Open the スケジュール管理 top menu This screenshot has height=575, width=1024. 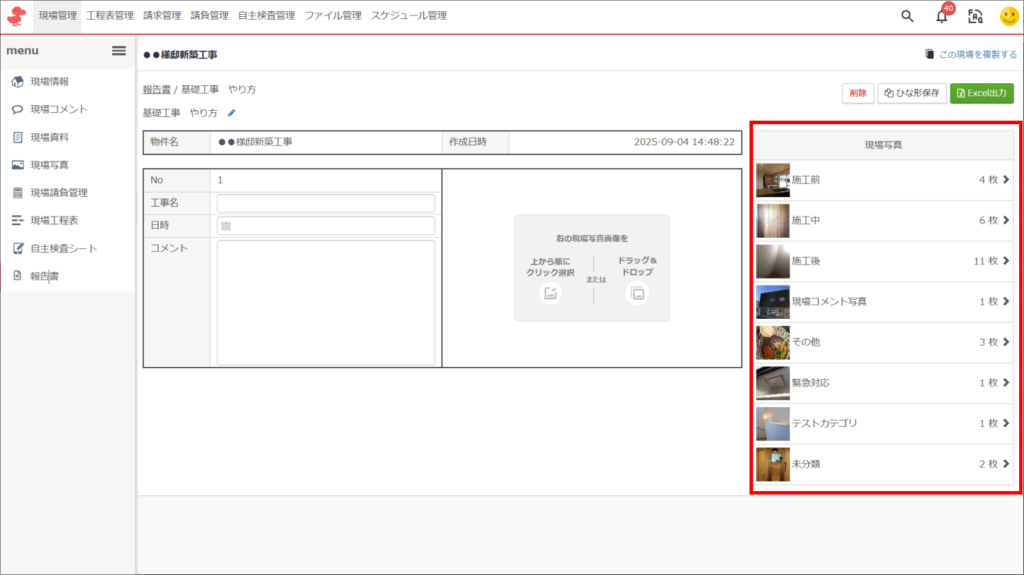click(408, 16)
